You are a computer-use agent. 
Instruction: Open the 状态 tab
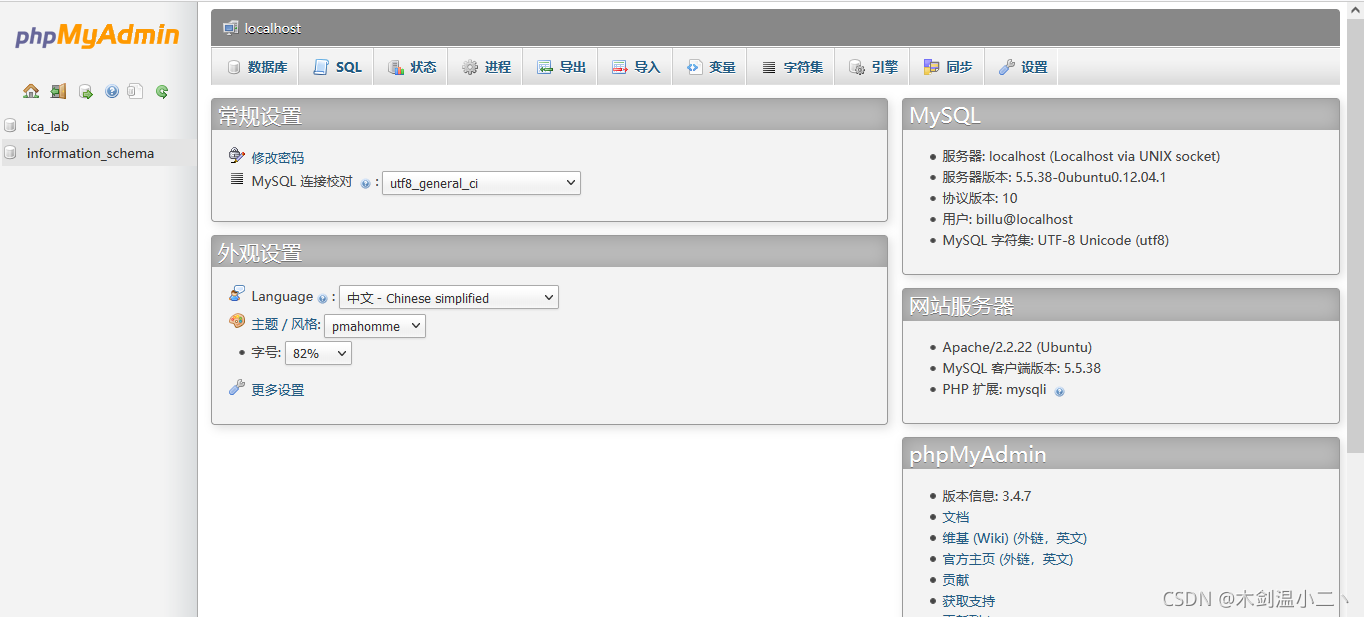(412, 67)
